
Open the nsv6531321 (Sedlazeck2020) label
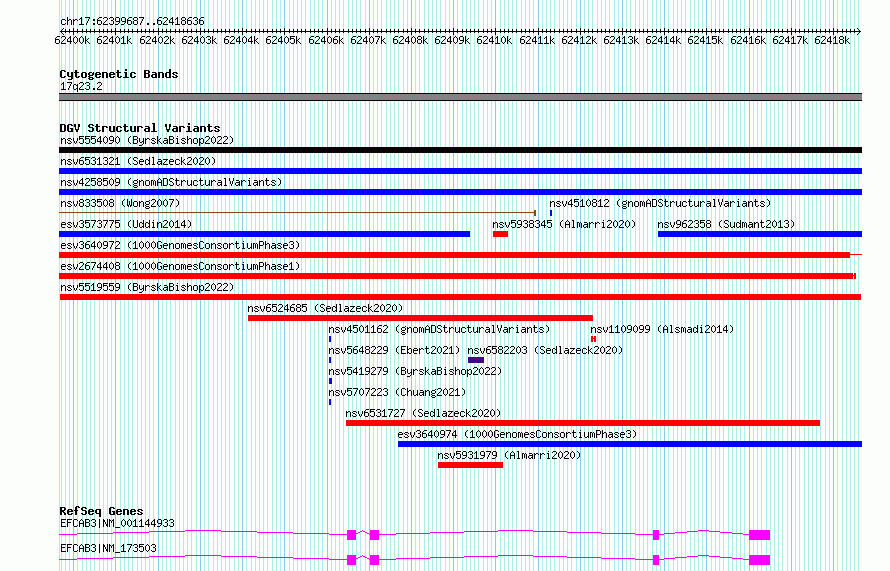click(x=138, y=161)
